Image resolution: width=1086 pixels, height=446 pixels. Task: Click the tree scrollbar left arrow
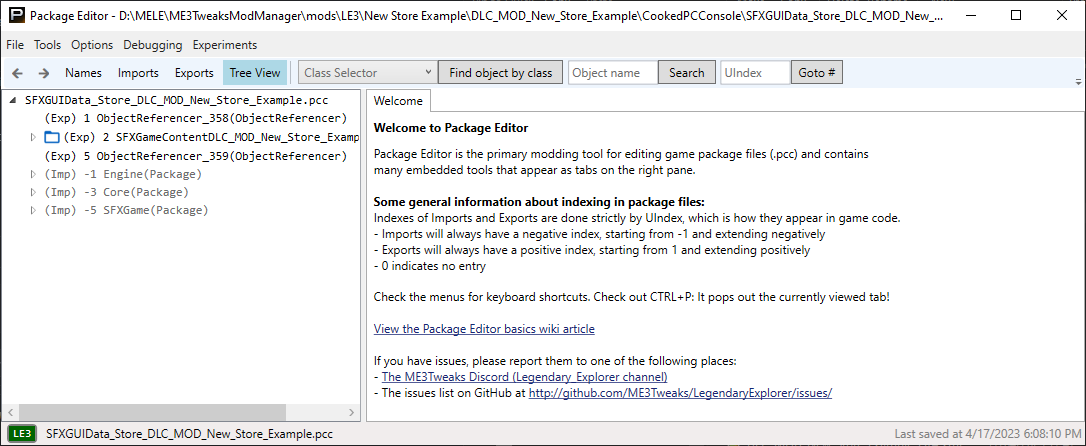(x=10, y=412)
